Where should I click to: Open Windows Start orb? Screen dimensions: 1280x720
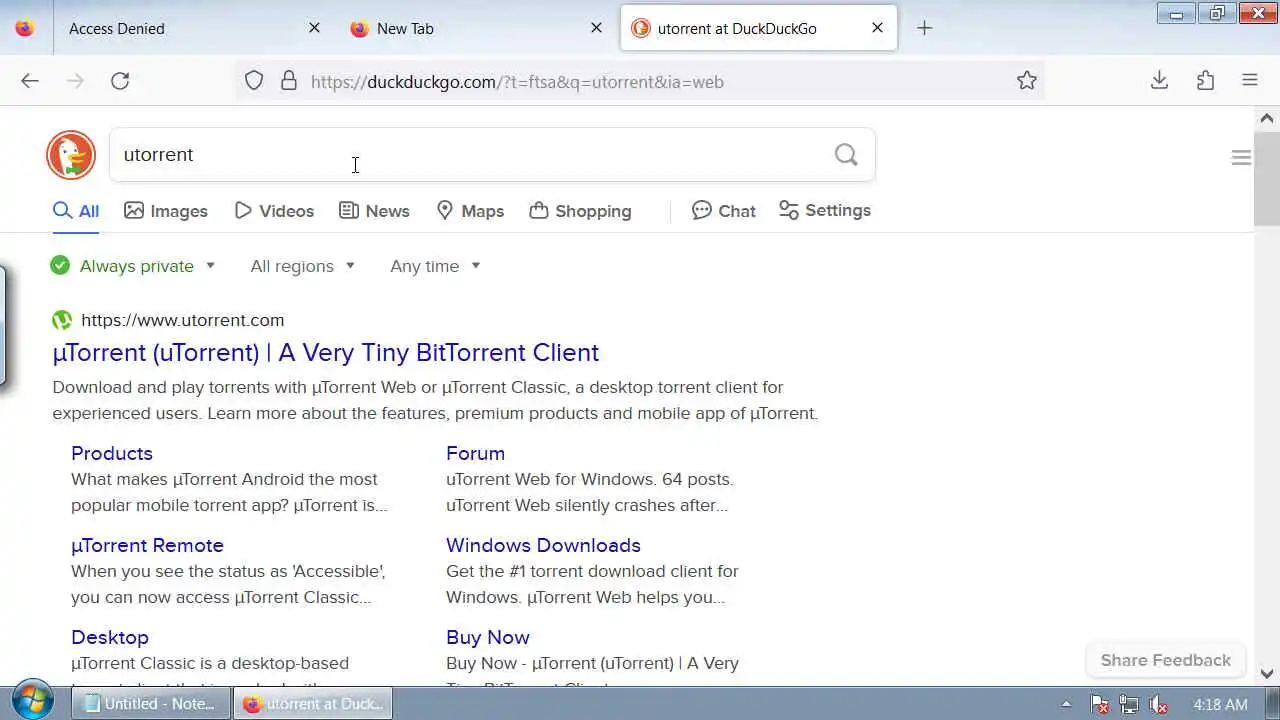[x=32, y=702]
